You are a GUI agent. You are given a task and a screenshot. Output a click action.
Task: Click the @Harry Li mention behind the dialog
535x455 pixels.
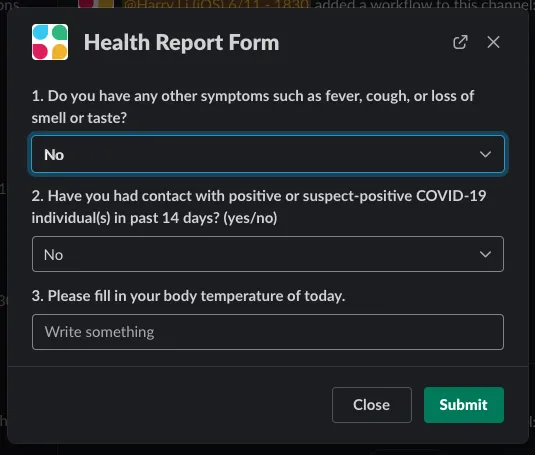(216, 4)
